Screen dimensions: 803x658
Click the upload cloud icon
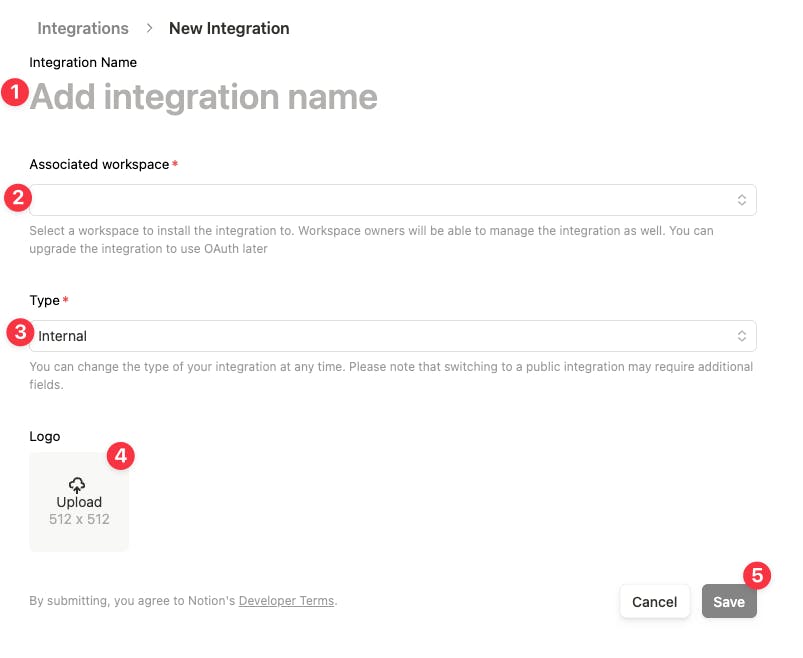79,485
